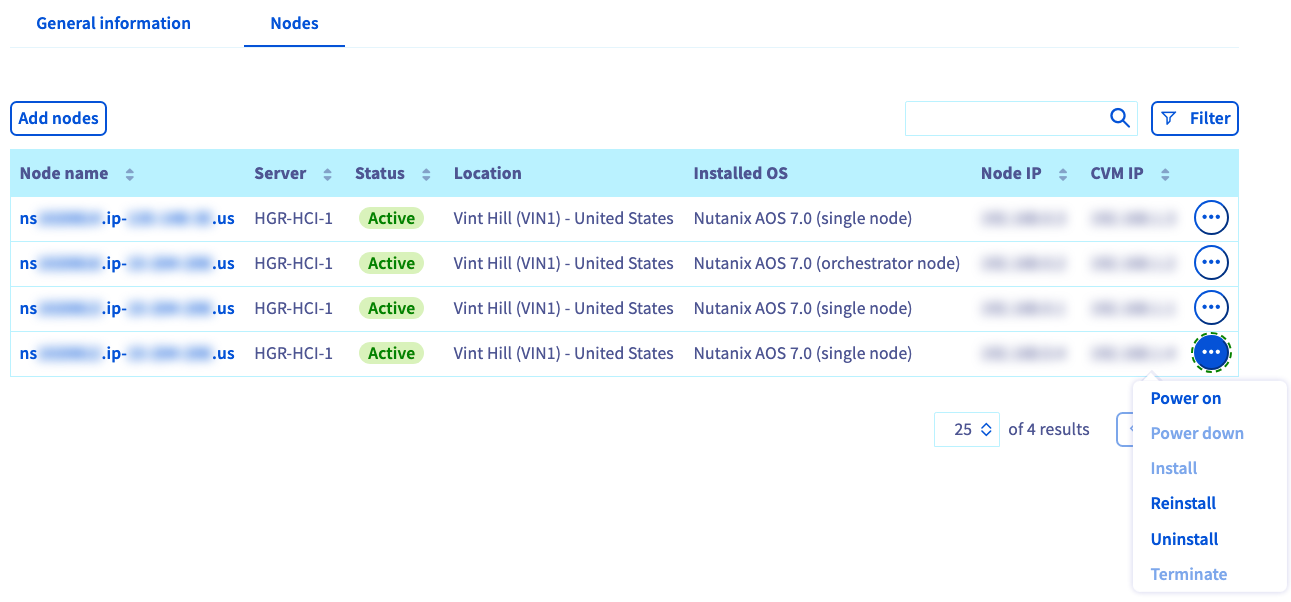Click the Location column header
1291x602 pixels.
487,173
